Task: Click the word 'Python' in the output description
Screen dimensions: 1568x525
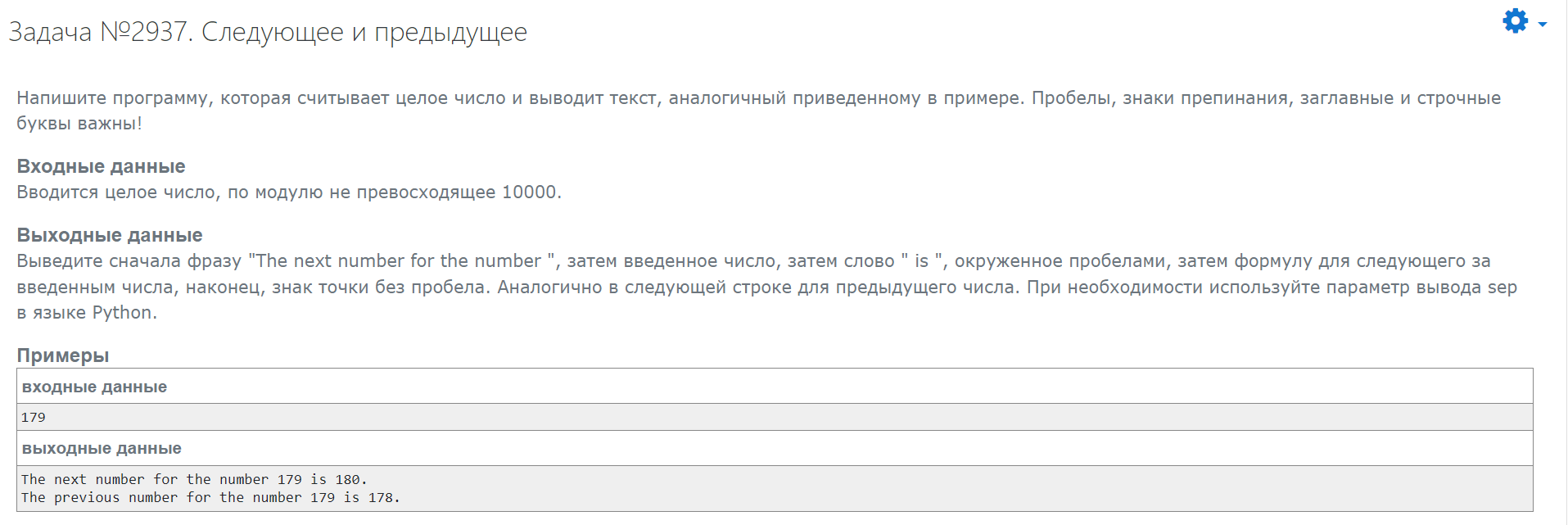Action: click(x=122, y=313)
